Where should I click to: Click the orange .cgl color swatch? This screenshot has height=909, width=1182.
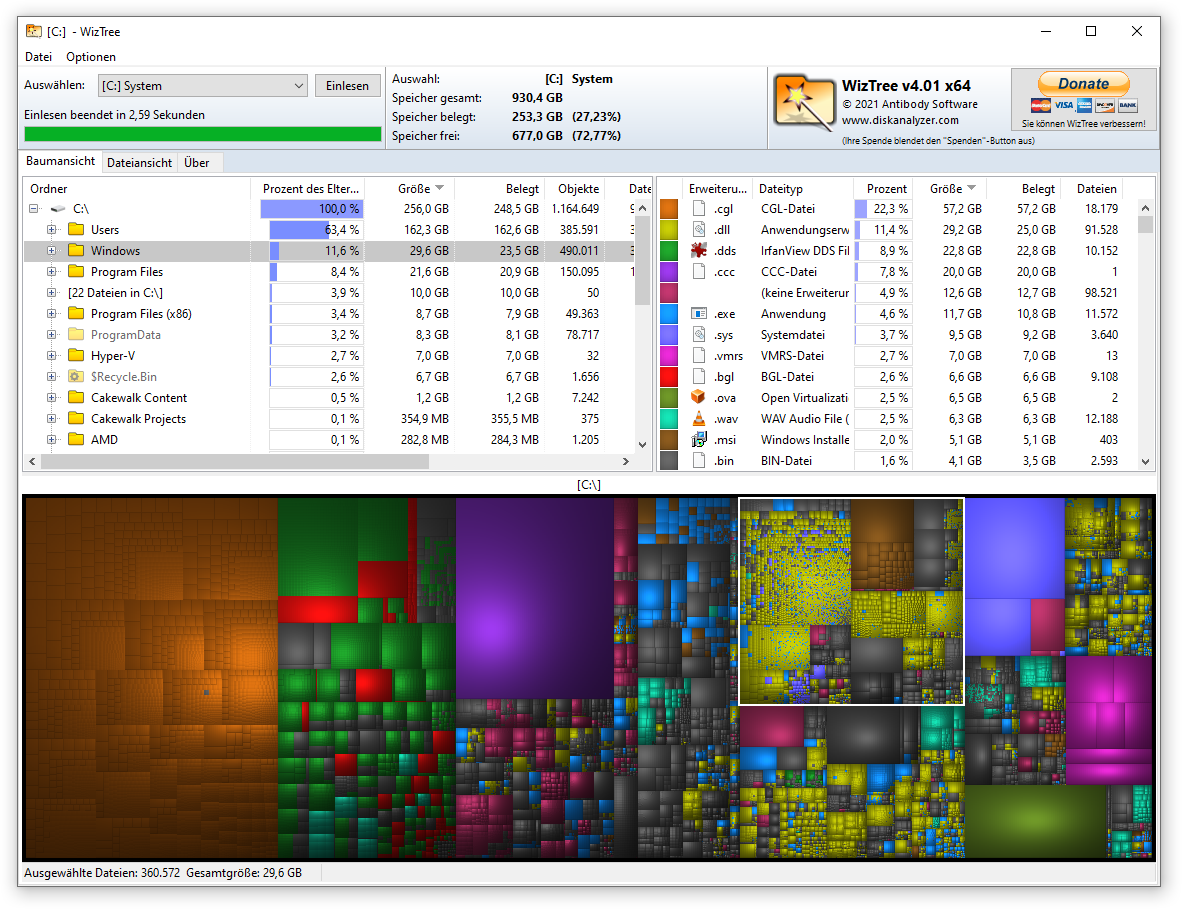(x=669, y=209)
